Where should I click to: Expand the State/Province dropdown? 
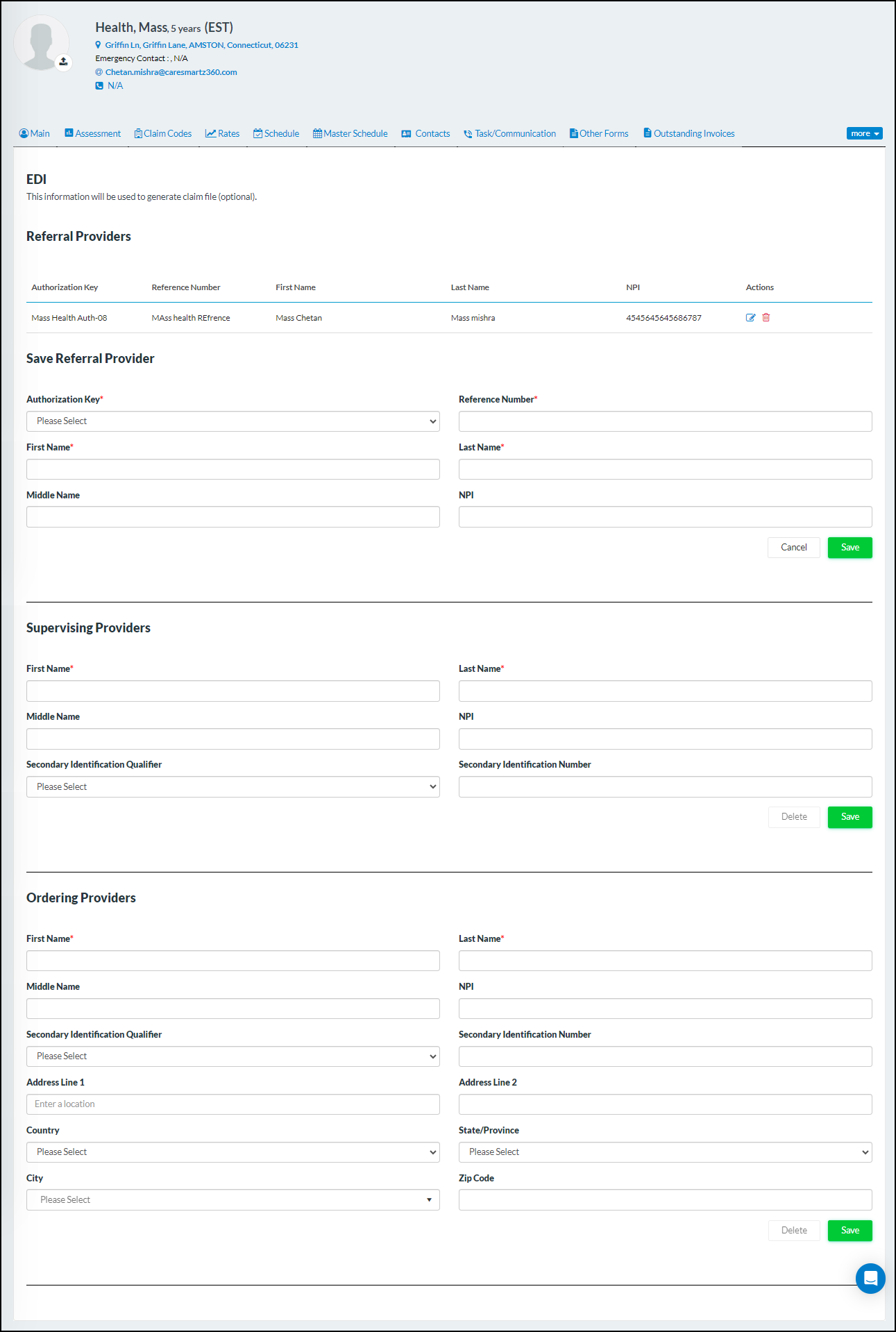665,1152
